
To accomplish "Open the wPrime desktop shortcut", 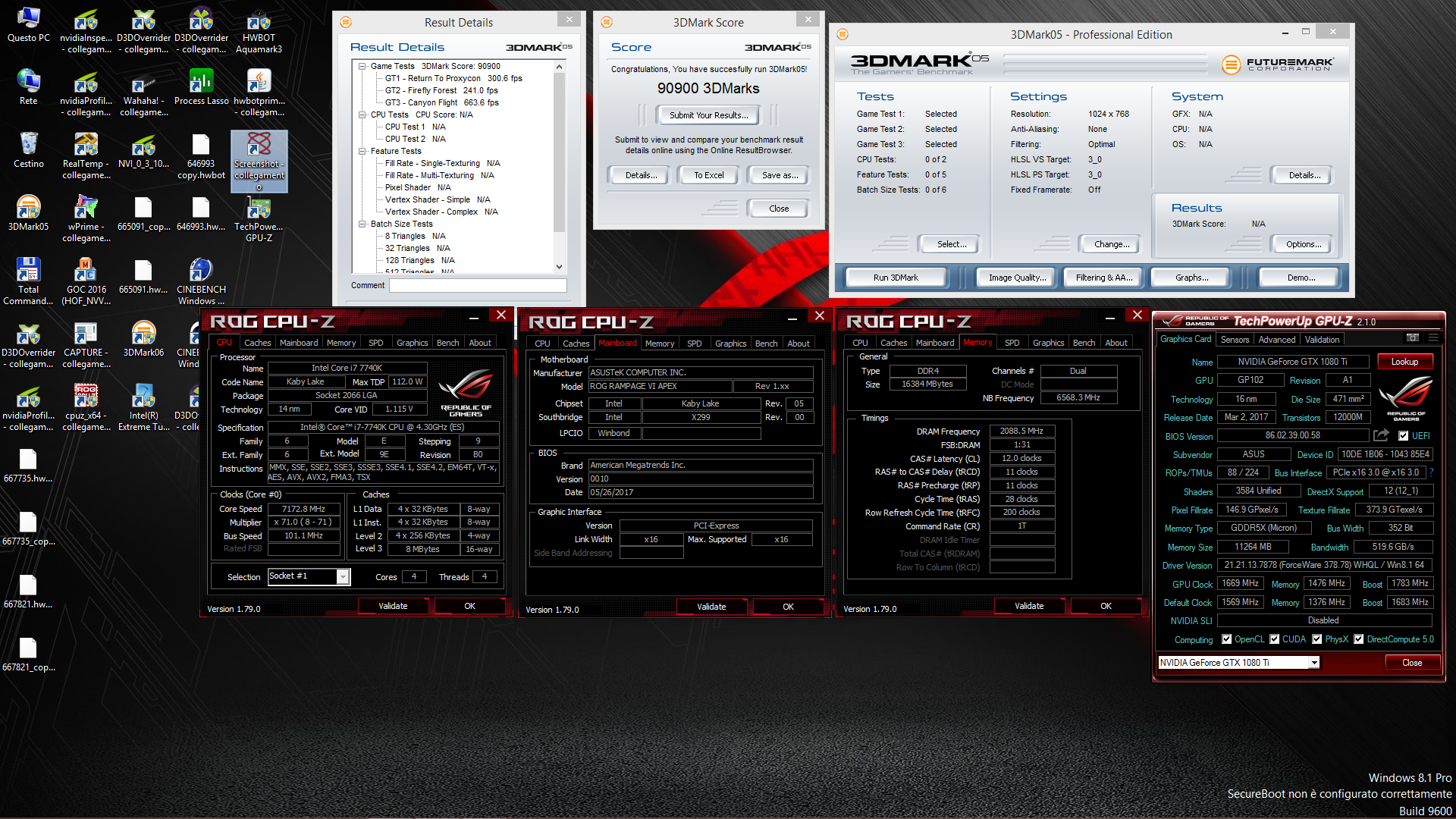I will [x=86, y=219].
